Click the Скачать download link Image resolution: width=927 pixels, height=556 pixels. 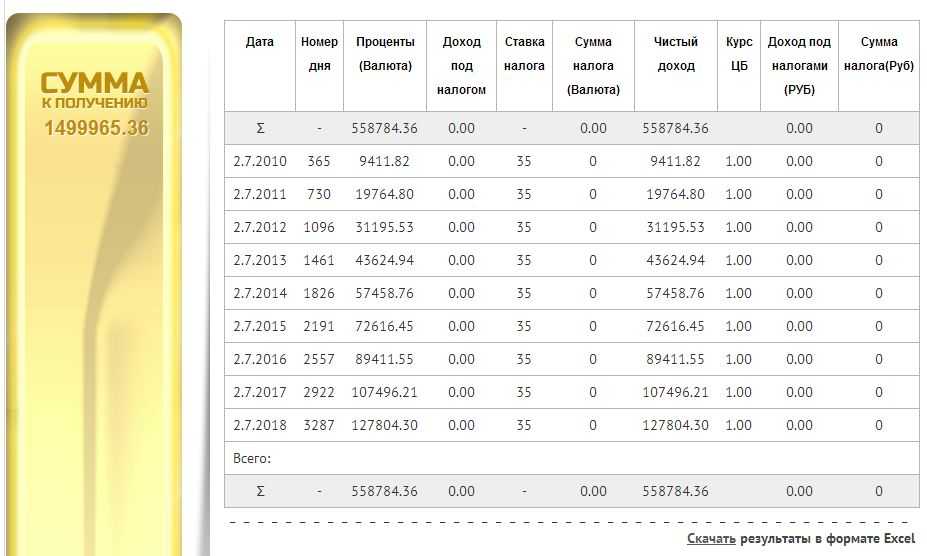pos(711,538)
